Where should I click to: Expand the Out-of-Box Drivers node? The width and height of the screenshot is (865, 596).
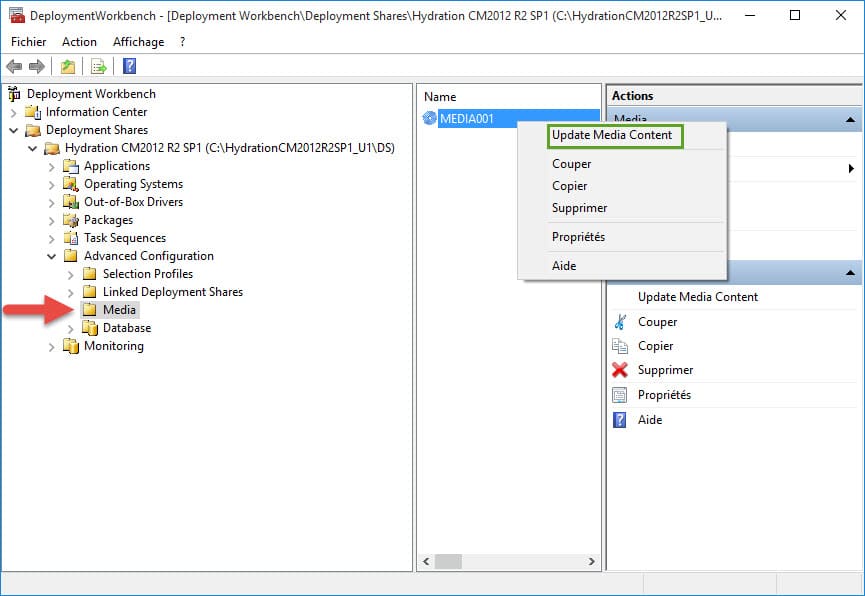52,203
